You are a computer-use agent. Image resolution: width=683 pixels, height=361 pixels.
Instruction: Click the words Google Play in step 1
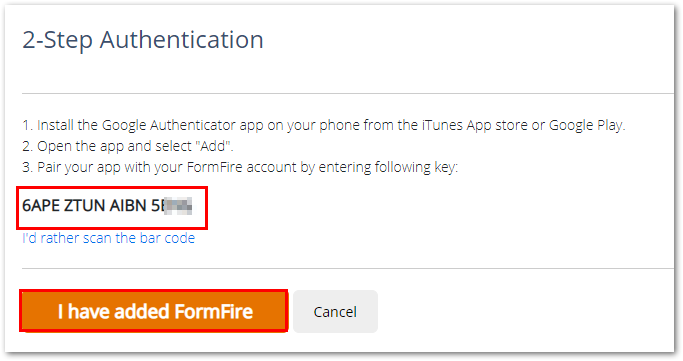click(x=585, y=125)
